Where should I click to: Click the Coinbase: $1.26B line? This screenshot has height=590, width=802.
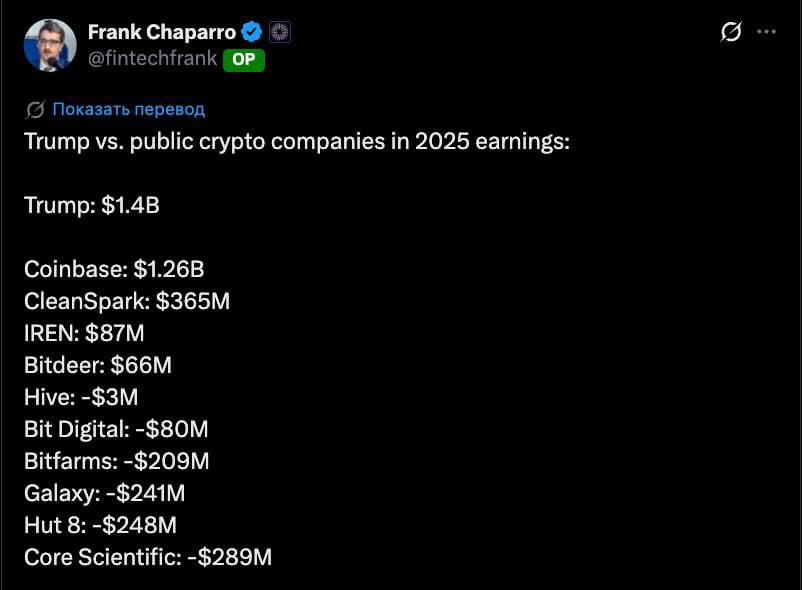click(x=114, y=269)
